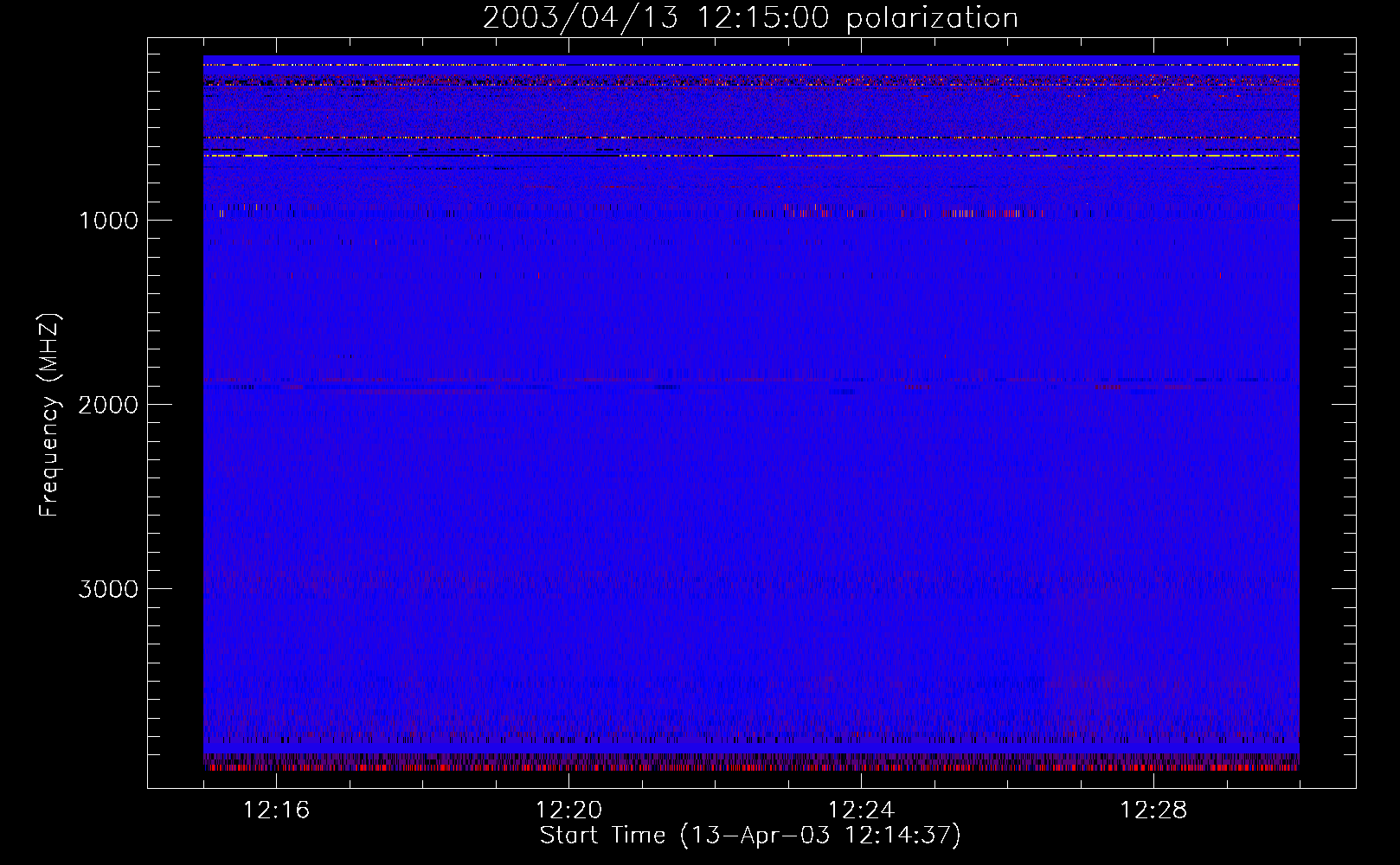Click the '12:24' time tick label
1400x865 pixels.
861,811
